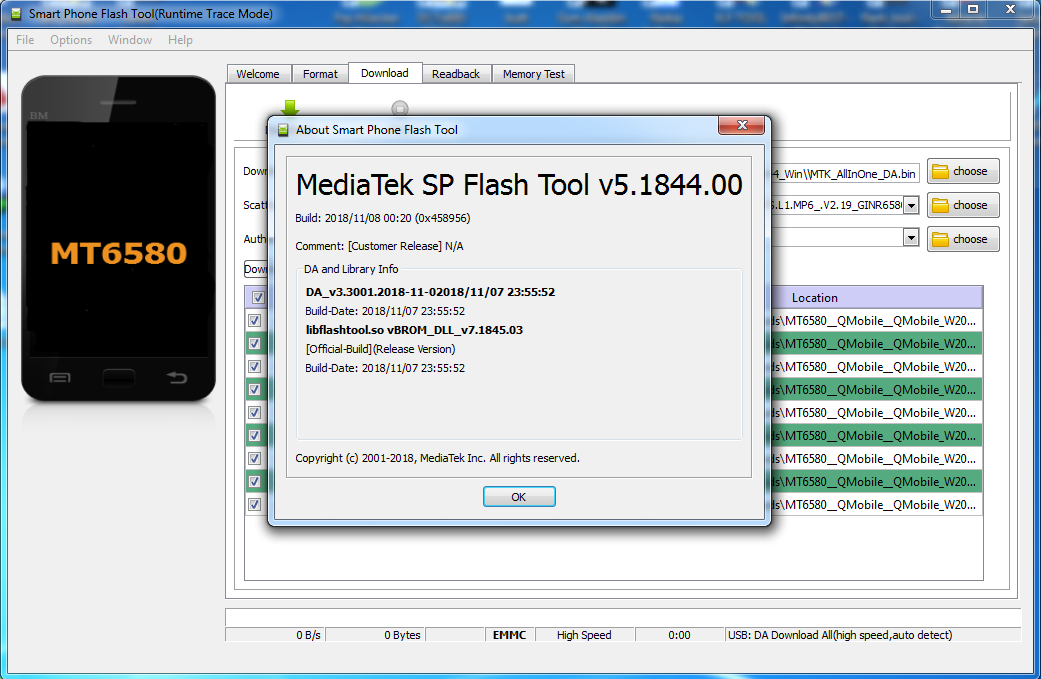
Task: Click the 'libflashtool.so vBROM_DLL_v7.1845.03' text
Action: tap(414, 330)
